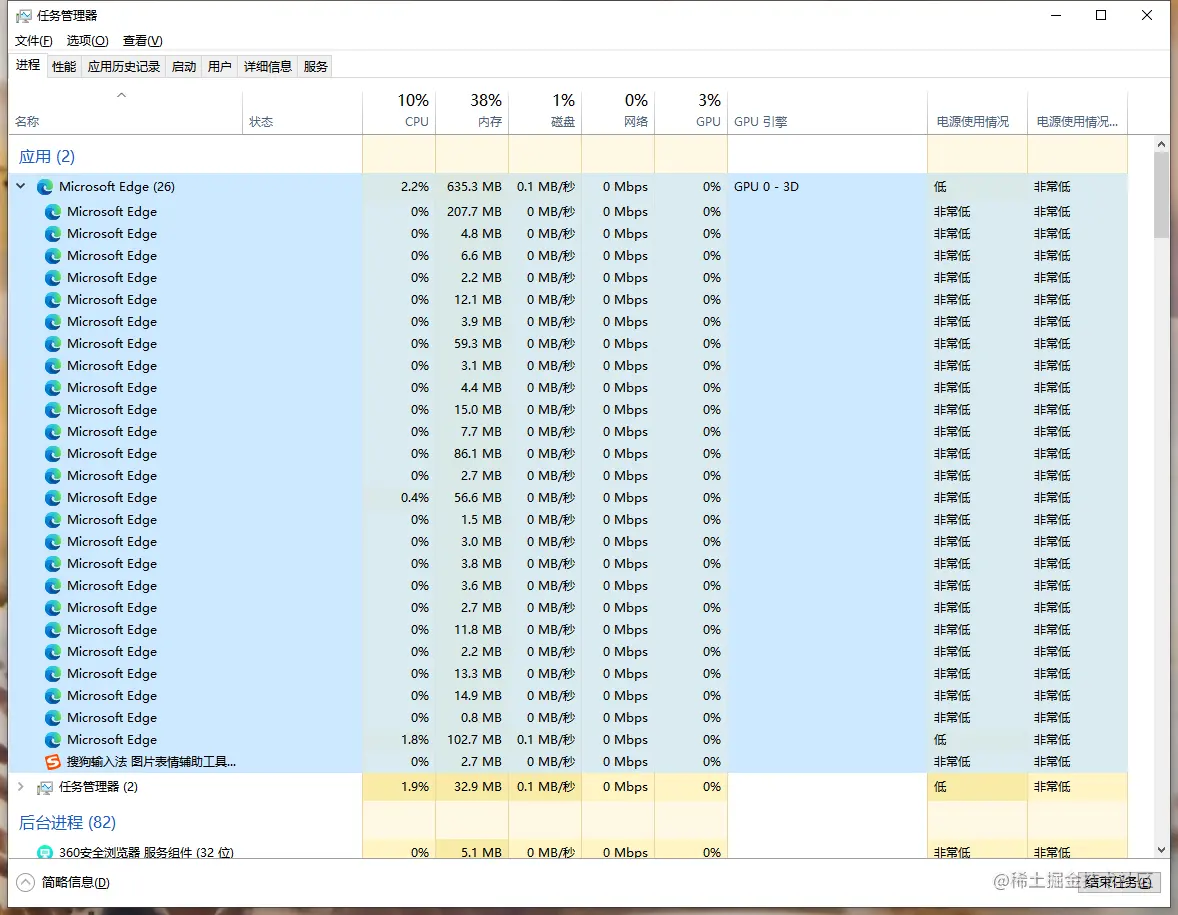Sort by the 内存 column header
This screenshot has height=915, width=1178.
[x=472, y=113]
